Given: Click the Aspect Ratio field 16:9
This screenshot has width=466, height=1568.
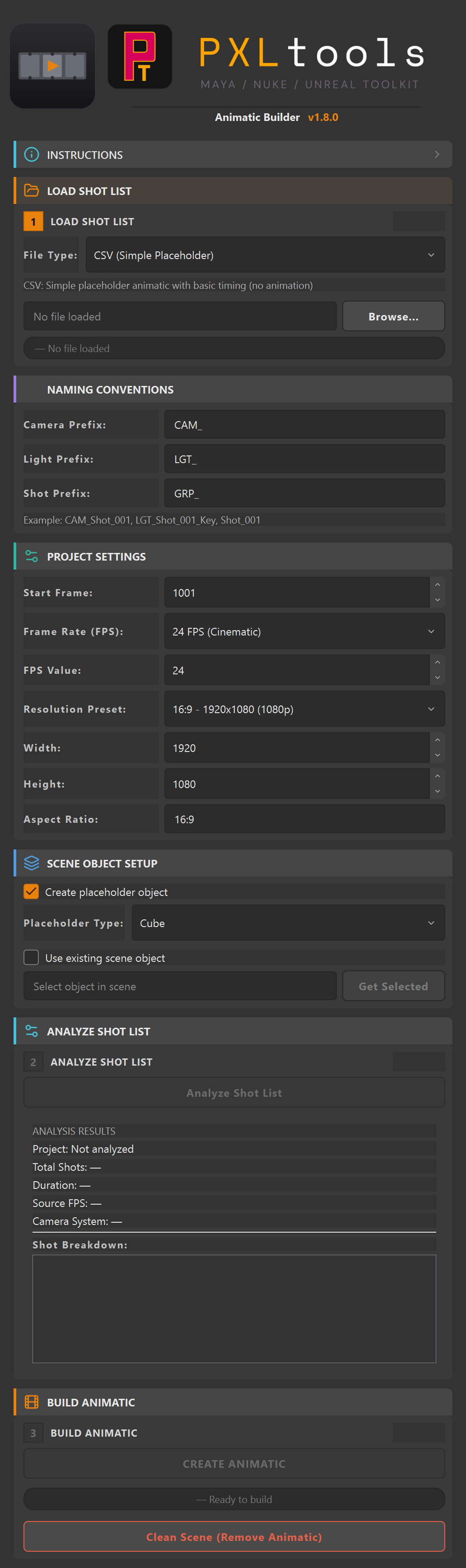Looking at the screenshot, I should point(305,819).
